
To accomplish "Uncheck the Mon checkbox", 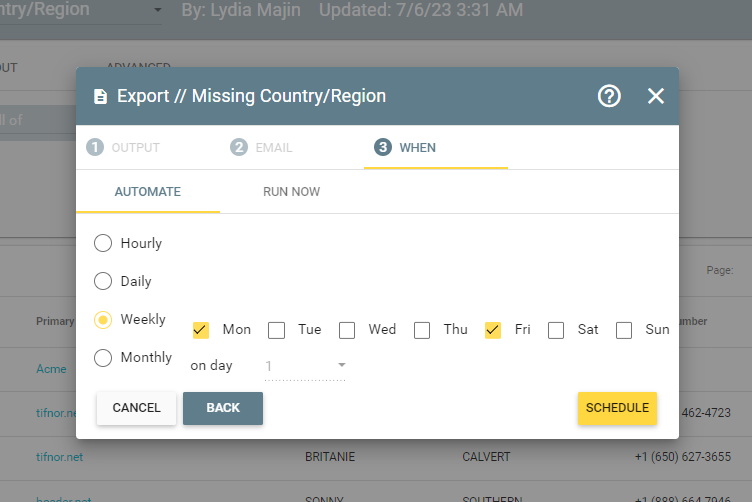I will [x=201, y=330].
